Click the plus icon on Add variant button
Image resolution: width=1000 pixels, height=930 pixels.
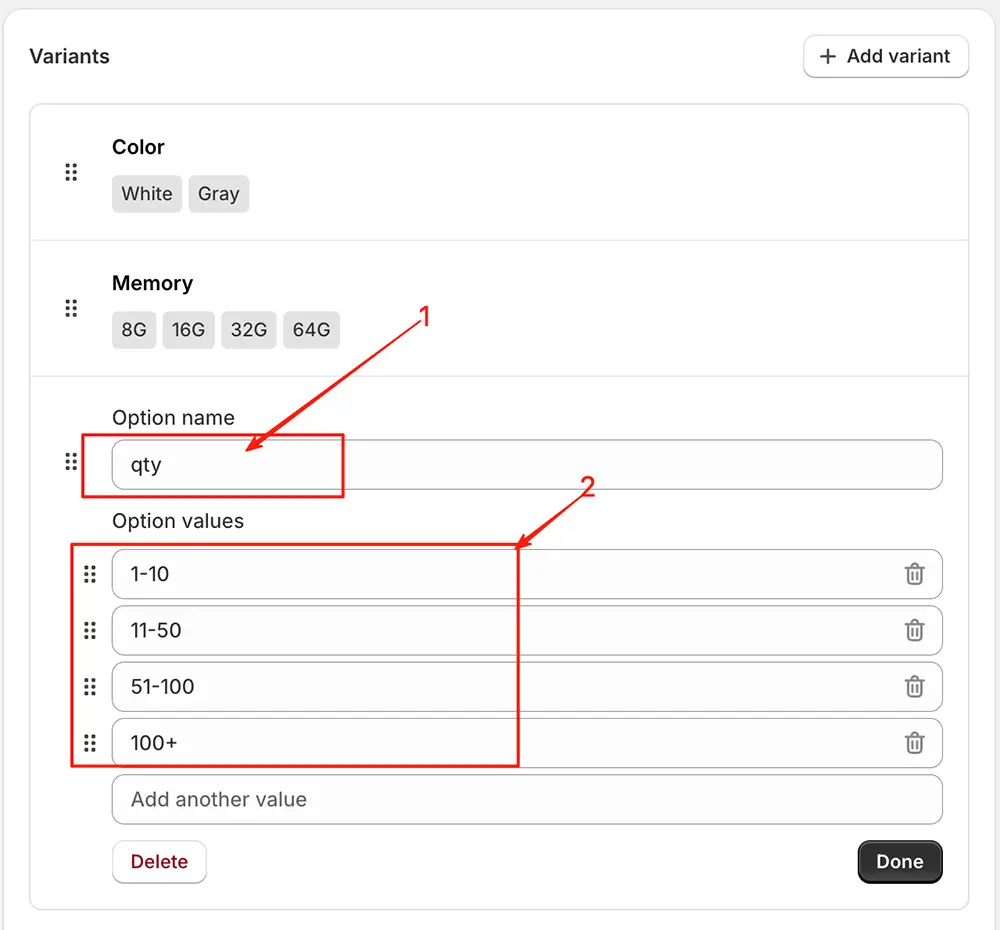(x=829, y=56)
